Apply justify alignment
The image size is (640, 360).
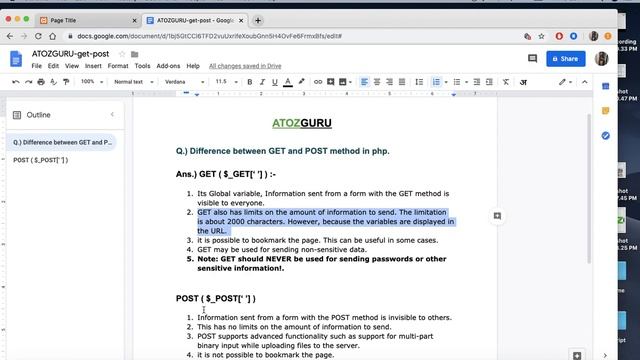coord(402,82)
